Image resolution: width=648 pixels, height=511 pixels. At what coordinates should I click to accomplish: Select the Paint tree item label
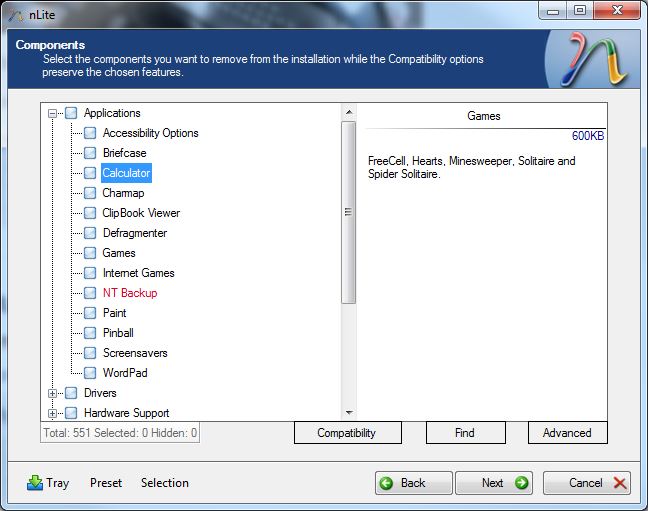[x=114, y=313]
